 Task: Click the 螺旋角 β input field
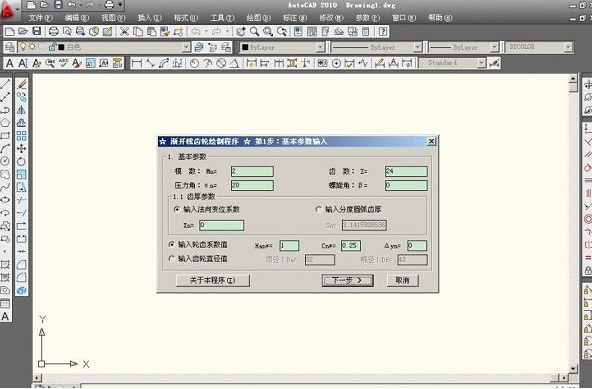coord(406,185)
